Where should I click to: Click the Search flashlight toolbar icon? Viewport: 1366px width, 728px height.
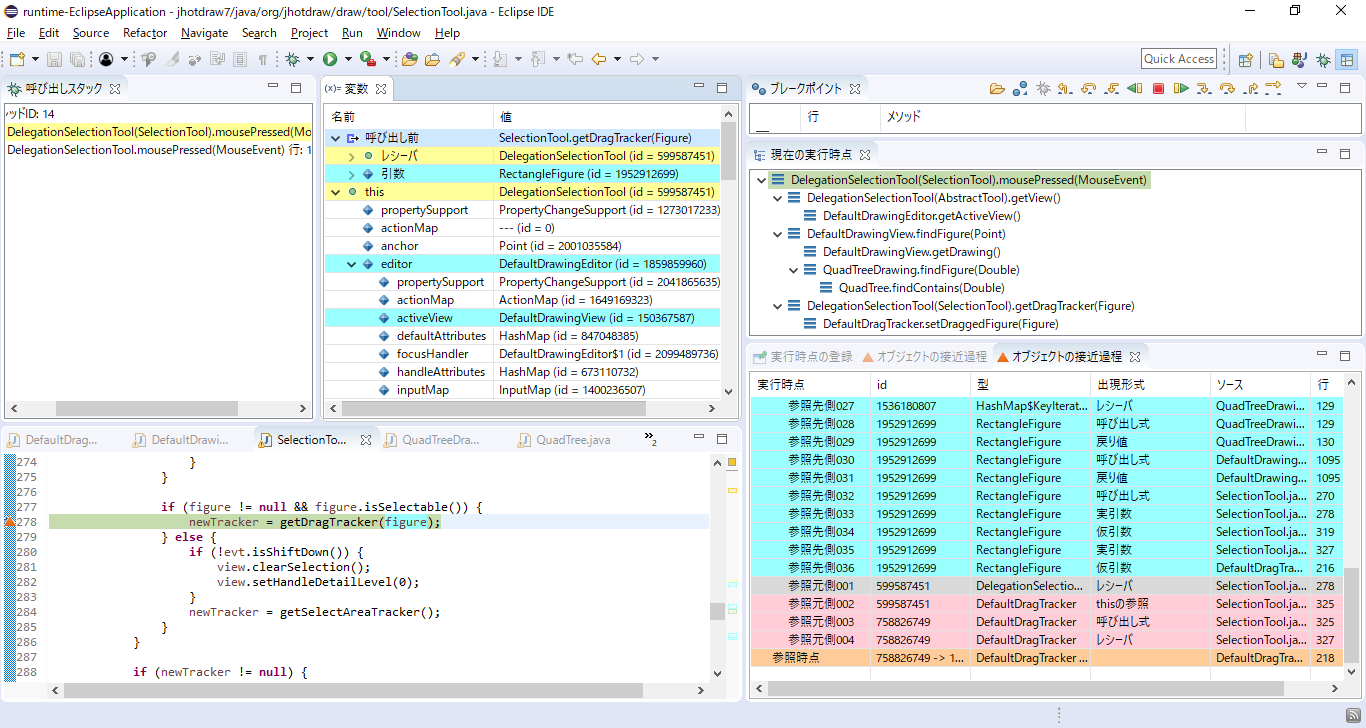point(456,59)
